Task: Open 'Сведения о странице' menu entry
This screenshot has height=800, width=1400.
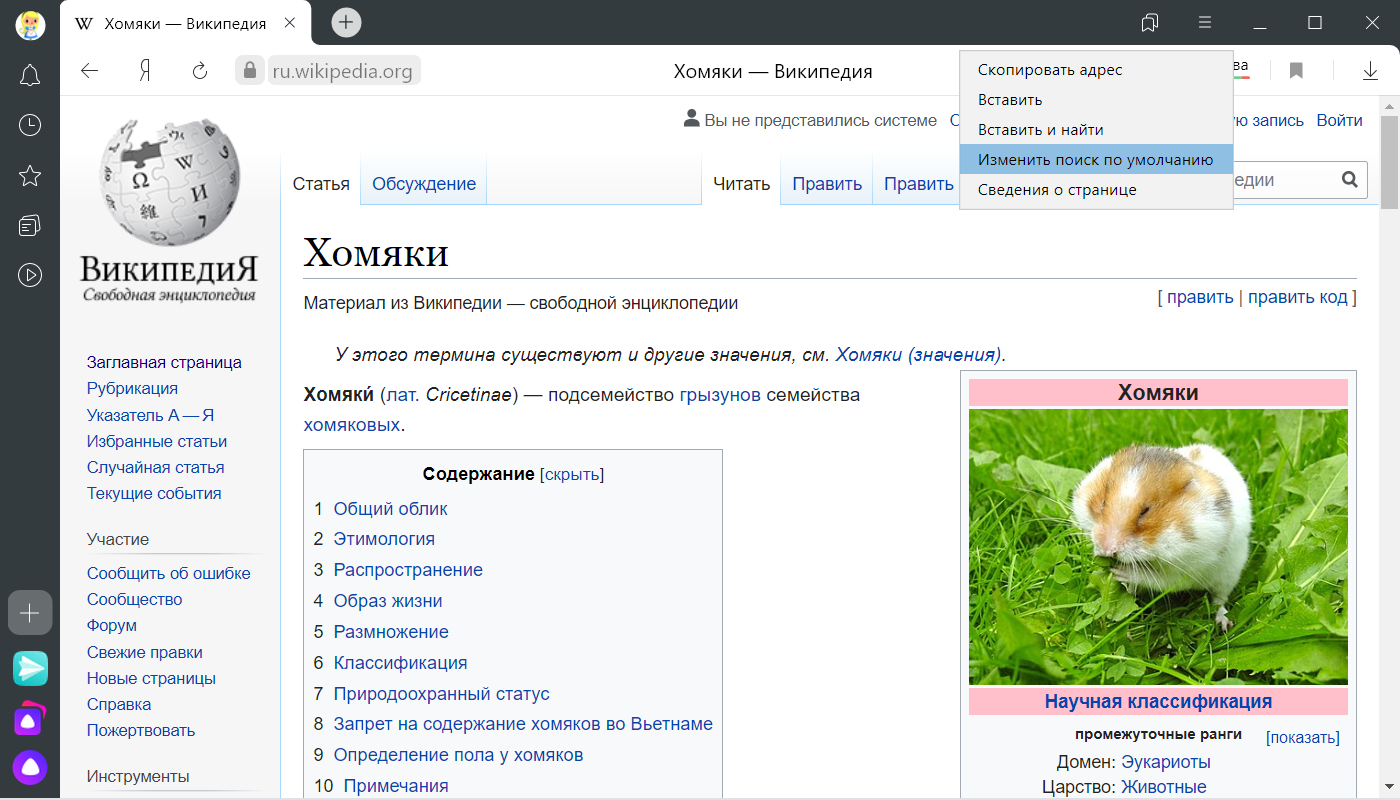Action: click(1096, 189)
